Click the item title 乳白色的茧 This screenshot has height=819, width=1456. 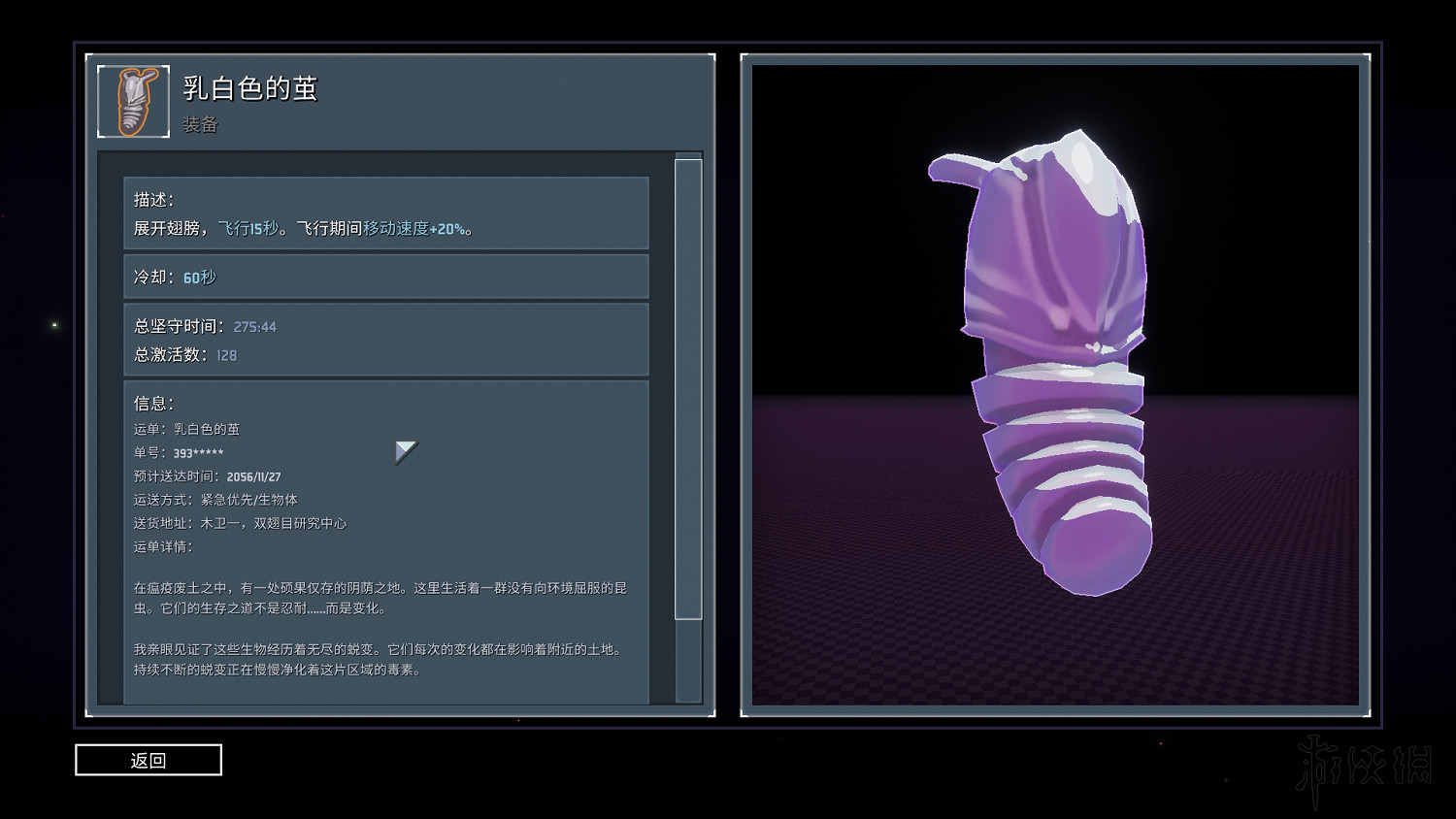pyautogui.click(x=250, y=88)
